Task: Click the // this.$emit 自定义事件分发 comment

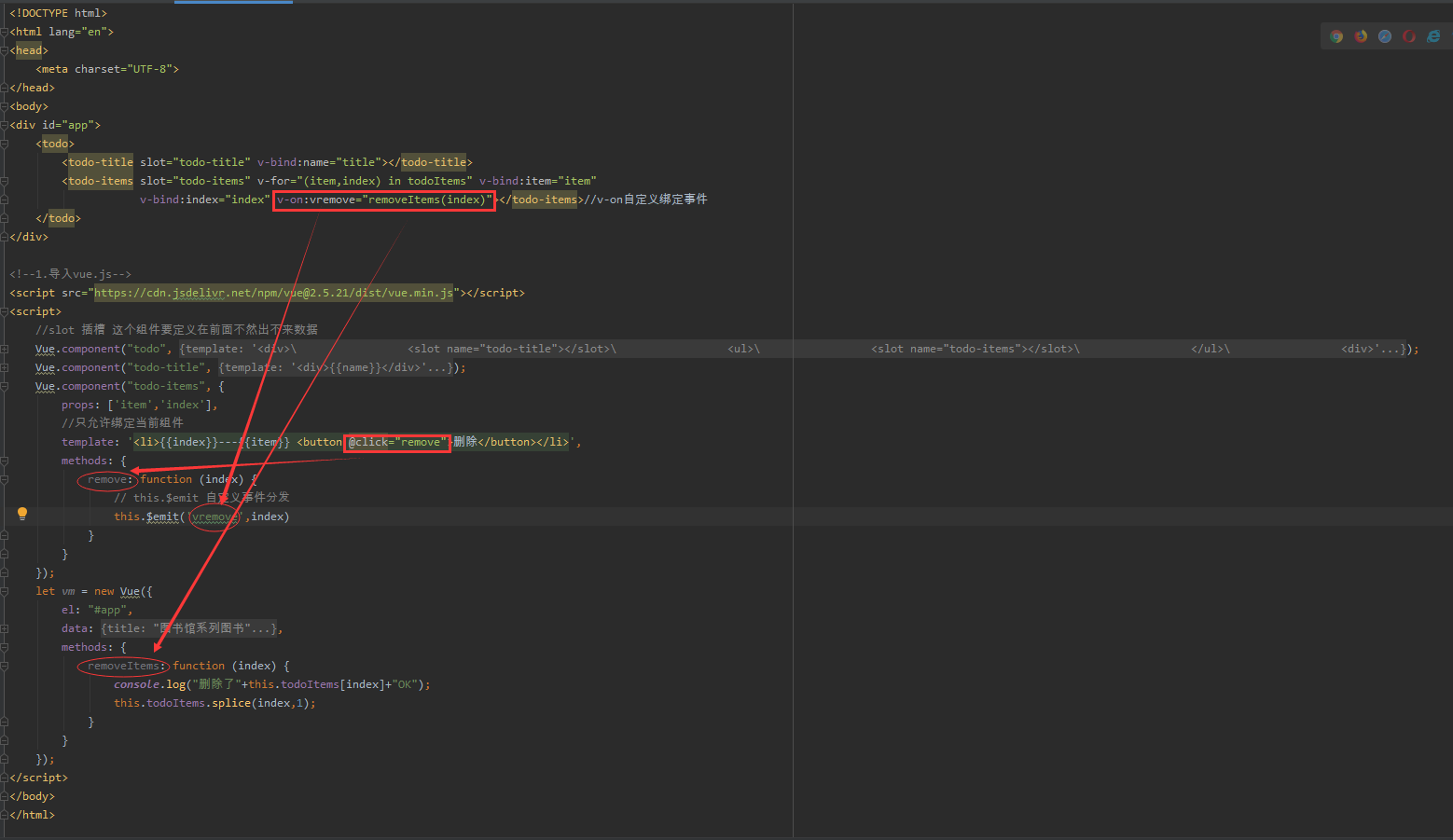Action: 201,498
